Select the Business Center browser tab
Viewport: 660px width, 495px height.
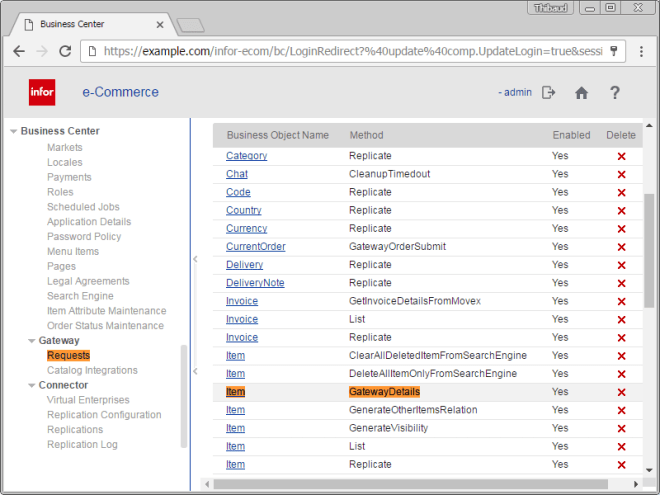pos(90,23)
